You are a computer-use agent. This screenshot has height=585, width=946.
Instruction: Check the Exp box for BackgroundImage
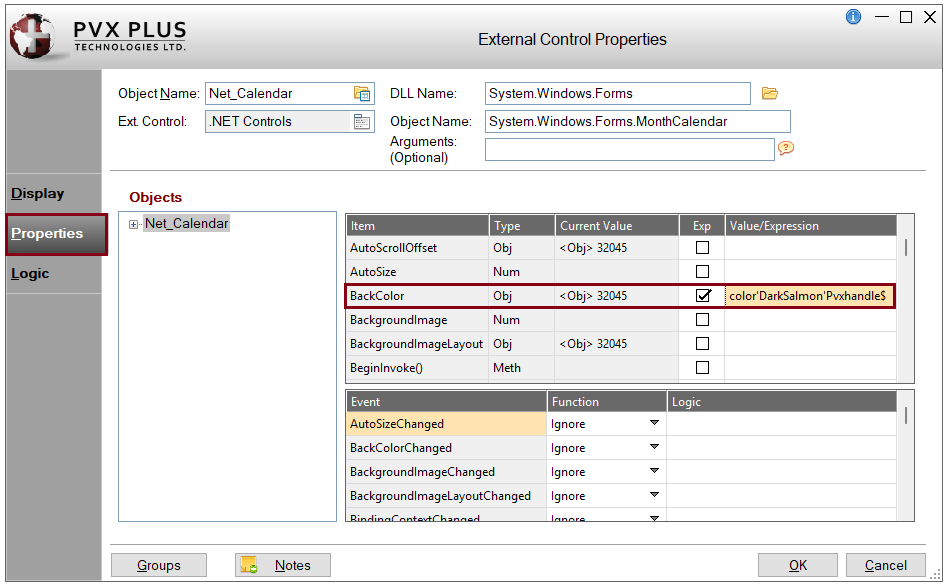coord(703,320)
